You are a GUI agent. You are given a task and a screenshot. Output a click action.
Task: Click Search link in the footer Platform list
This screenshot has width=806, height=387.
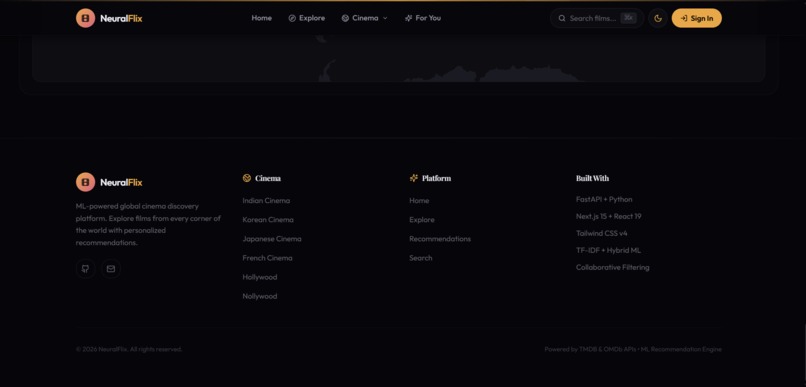[420, 258]
